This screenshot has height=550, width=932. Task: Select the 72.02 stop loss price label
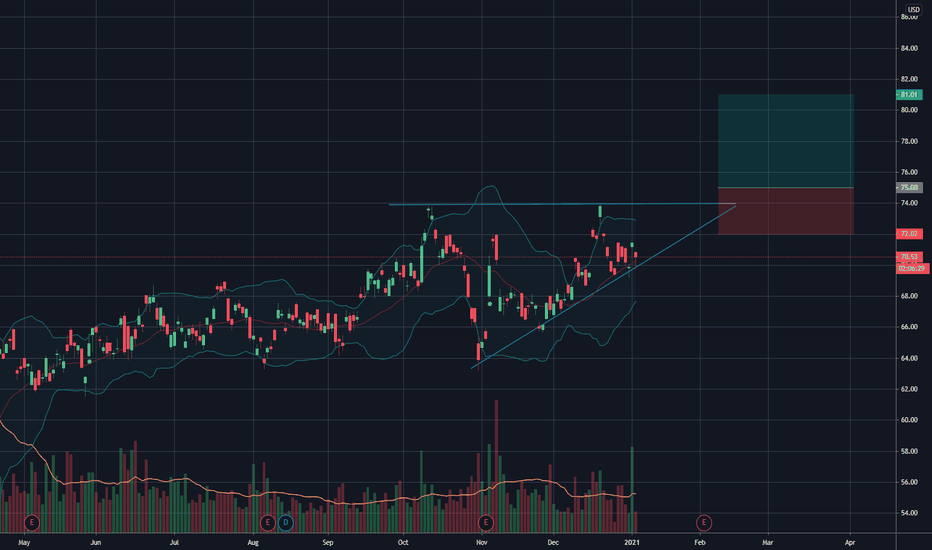(x=909, y=234)
